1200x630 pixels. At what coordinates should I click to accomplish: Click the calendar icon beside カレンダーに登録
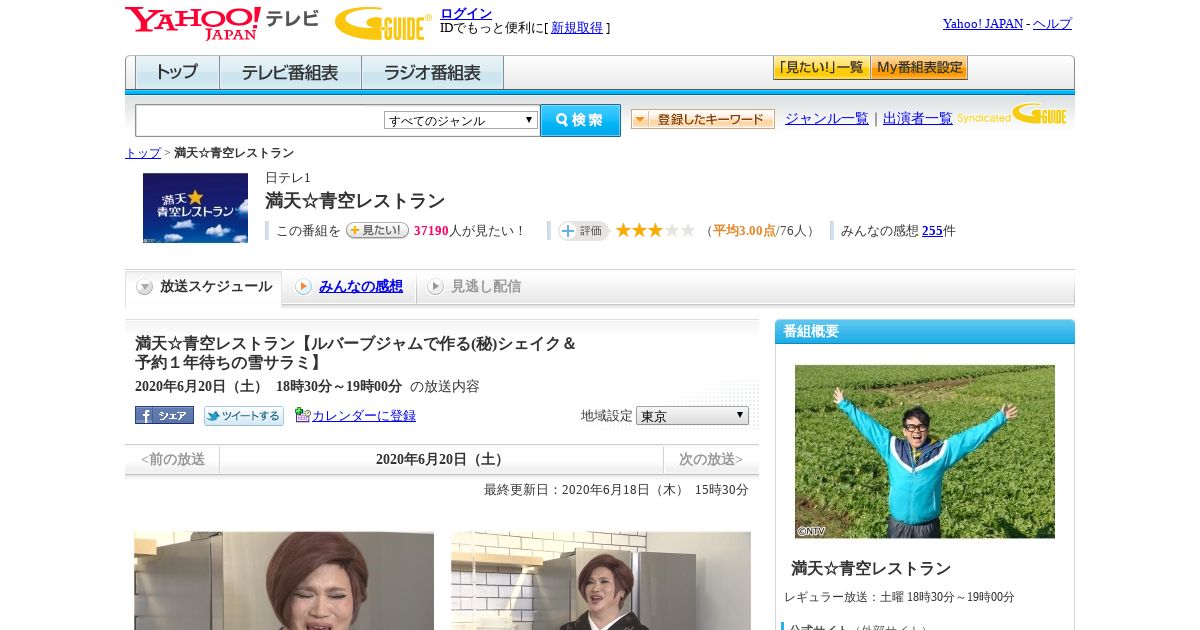(302, 415)
